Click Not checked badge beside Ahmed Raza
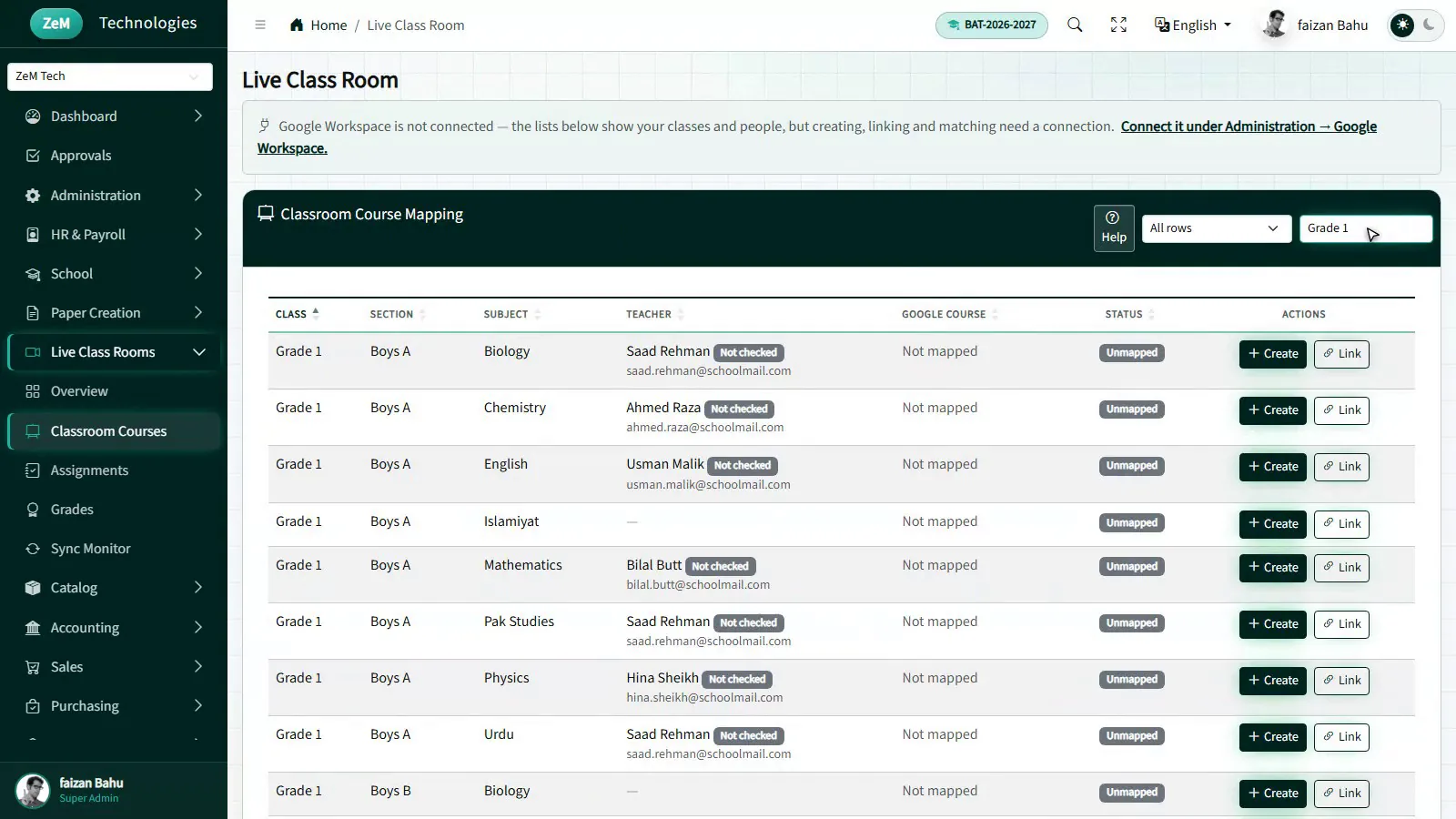 click(739, 409)
